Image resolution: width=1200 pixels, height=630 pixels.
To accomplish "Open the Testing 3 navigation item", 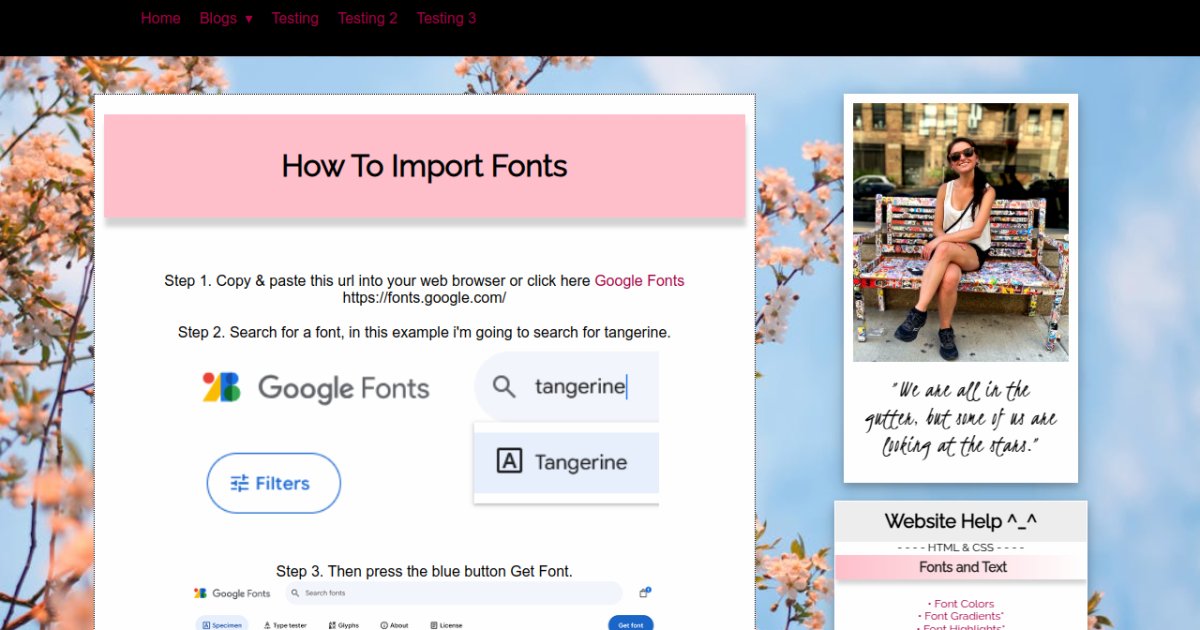I will click(x=446, y=18).
